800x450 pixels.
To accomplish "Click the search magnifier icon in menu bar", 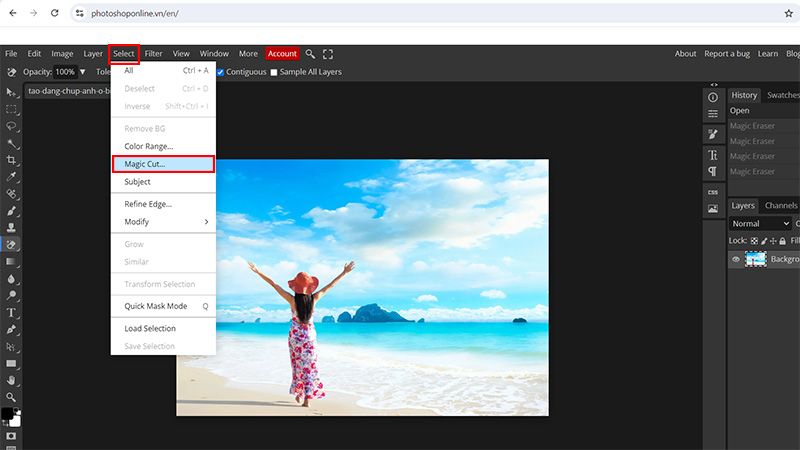I will point(310,54).
